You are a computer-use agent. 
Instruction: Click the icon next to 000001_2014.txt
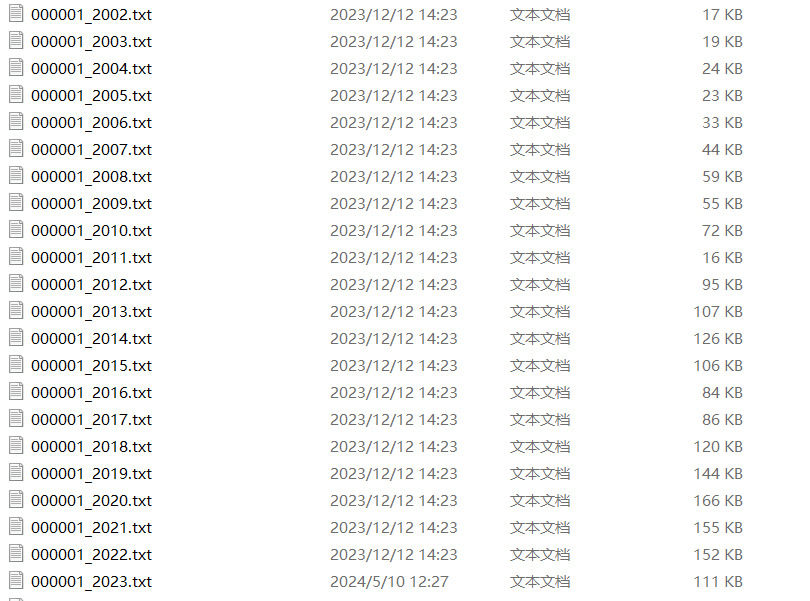(x=16, y=337)
